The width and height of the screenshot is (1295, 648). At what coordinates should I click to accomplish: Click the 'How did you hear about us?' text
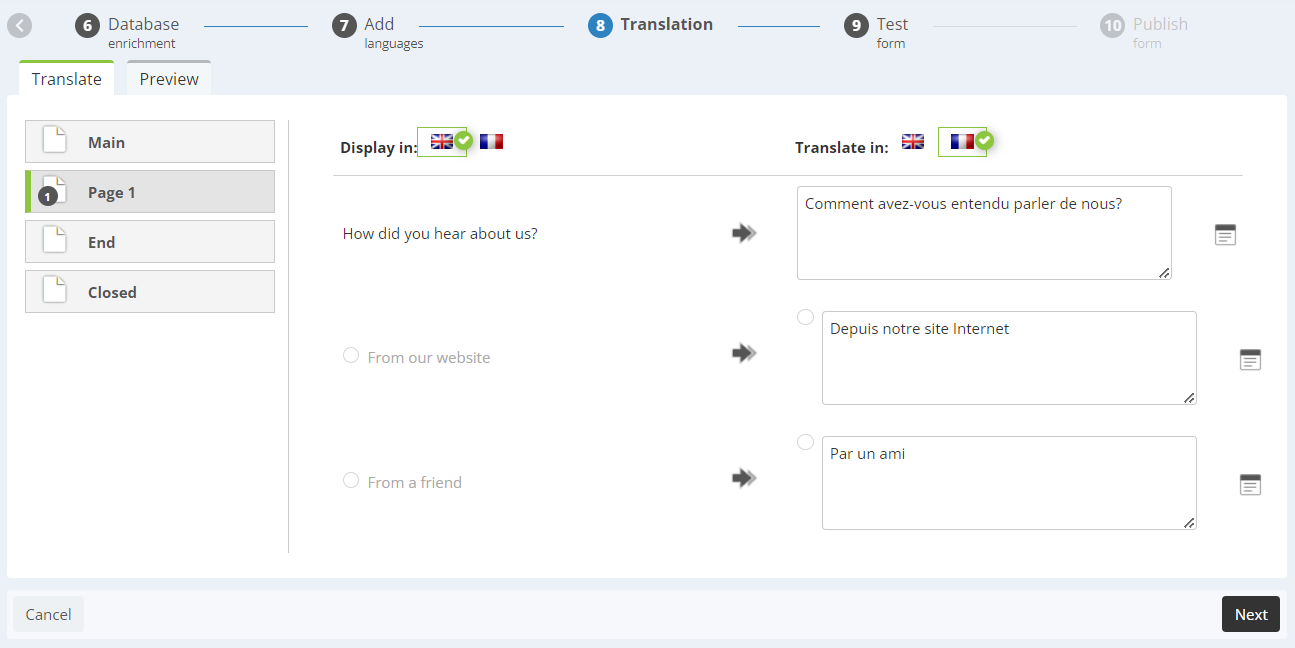coord(440,234)
